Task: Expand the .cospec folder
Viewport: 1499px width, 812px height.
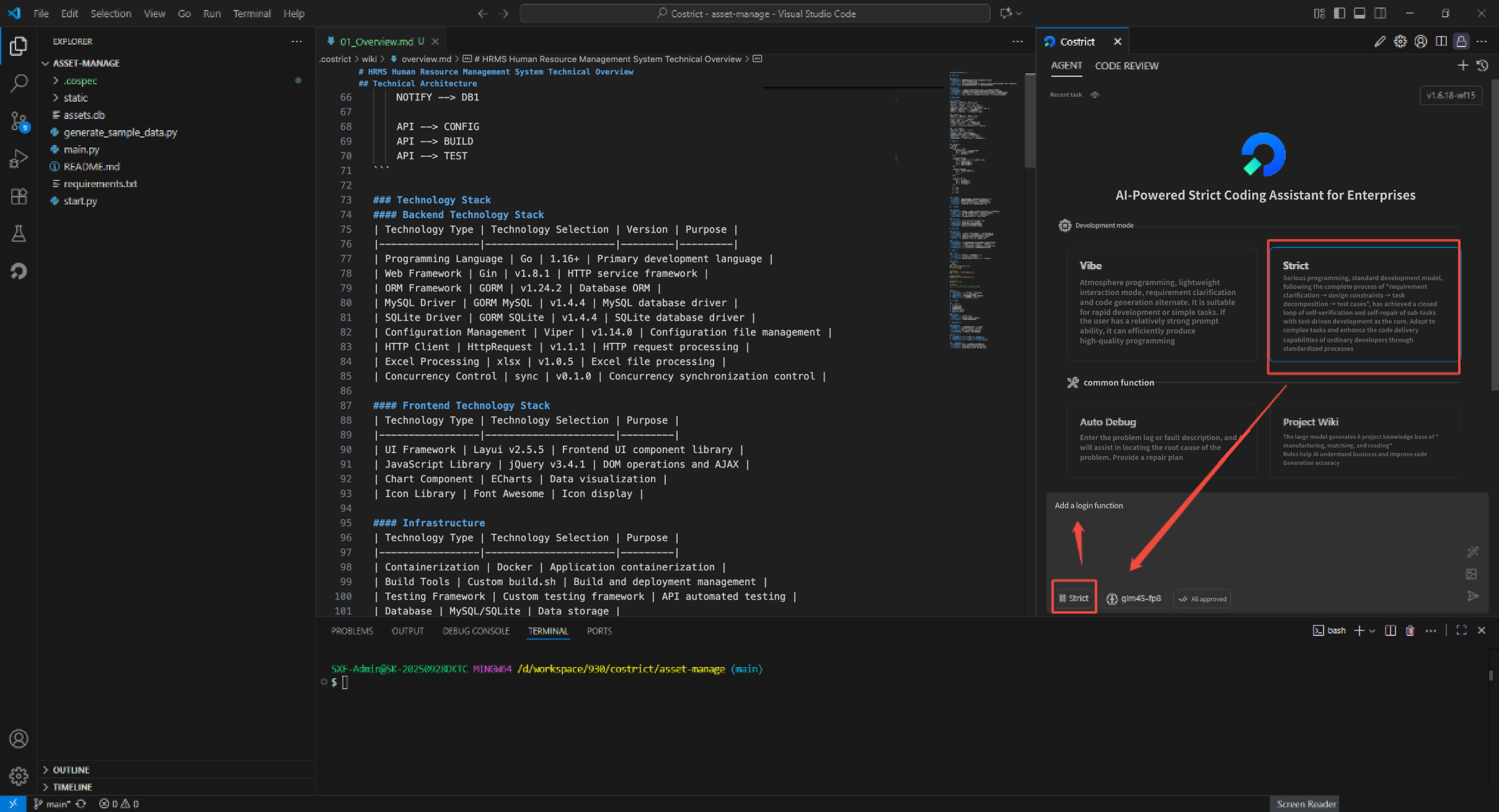Action: 81,81
